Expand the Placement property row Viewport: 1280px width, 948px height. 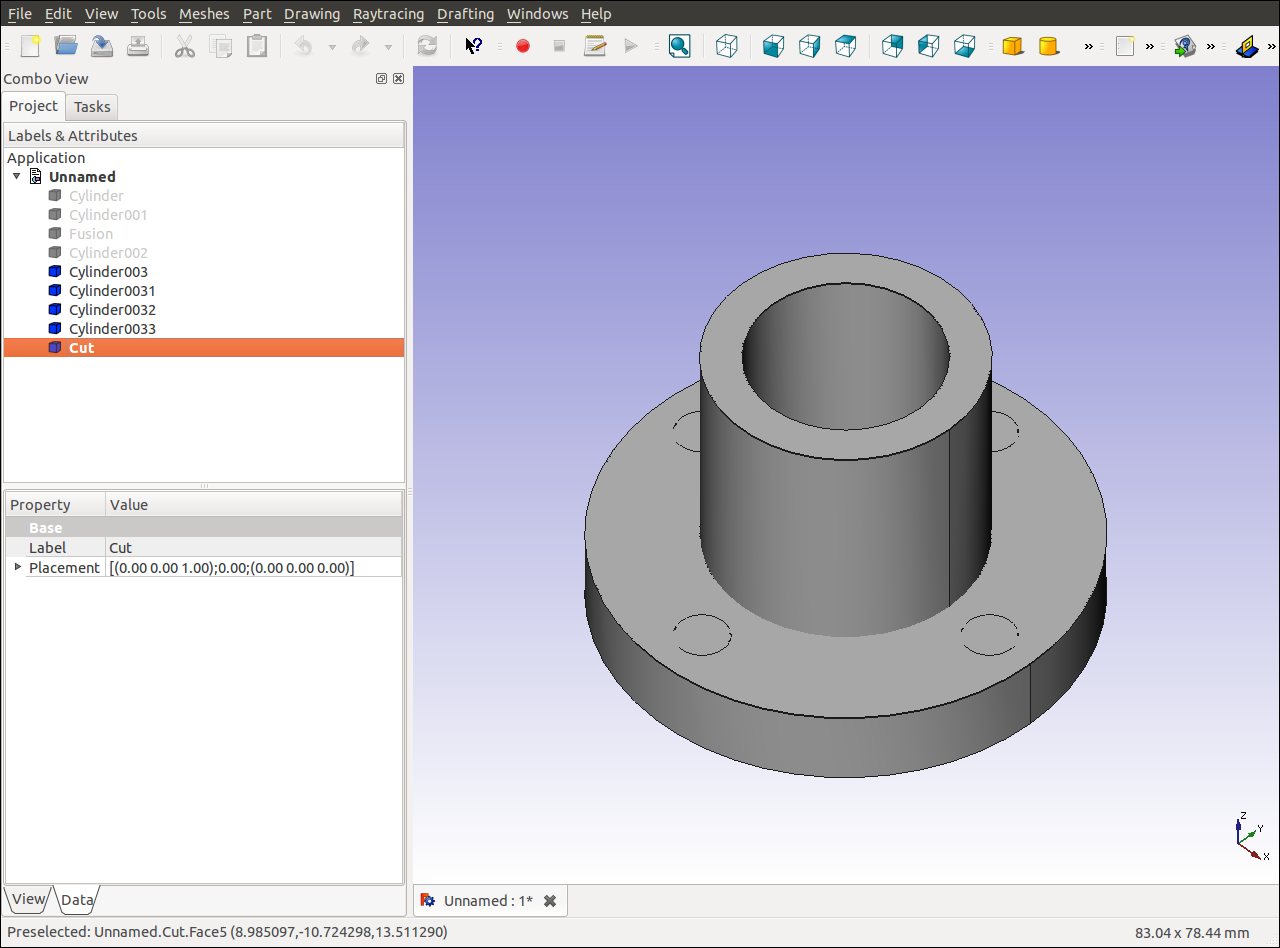point(18,566)
